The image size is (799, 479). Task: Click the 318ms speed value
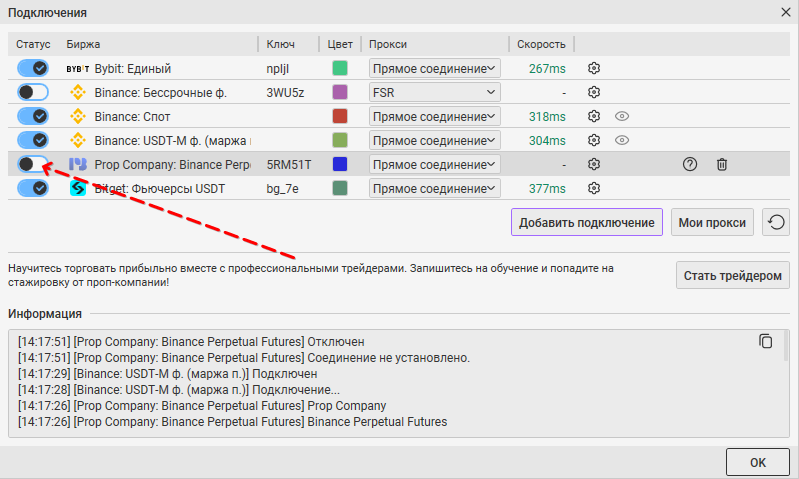pos(547,116)
